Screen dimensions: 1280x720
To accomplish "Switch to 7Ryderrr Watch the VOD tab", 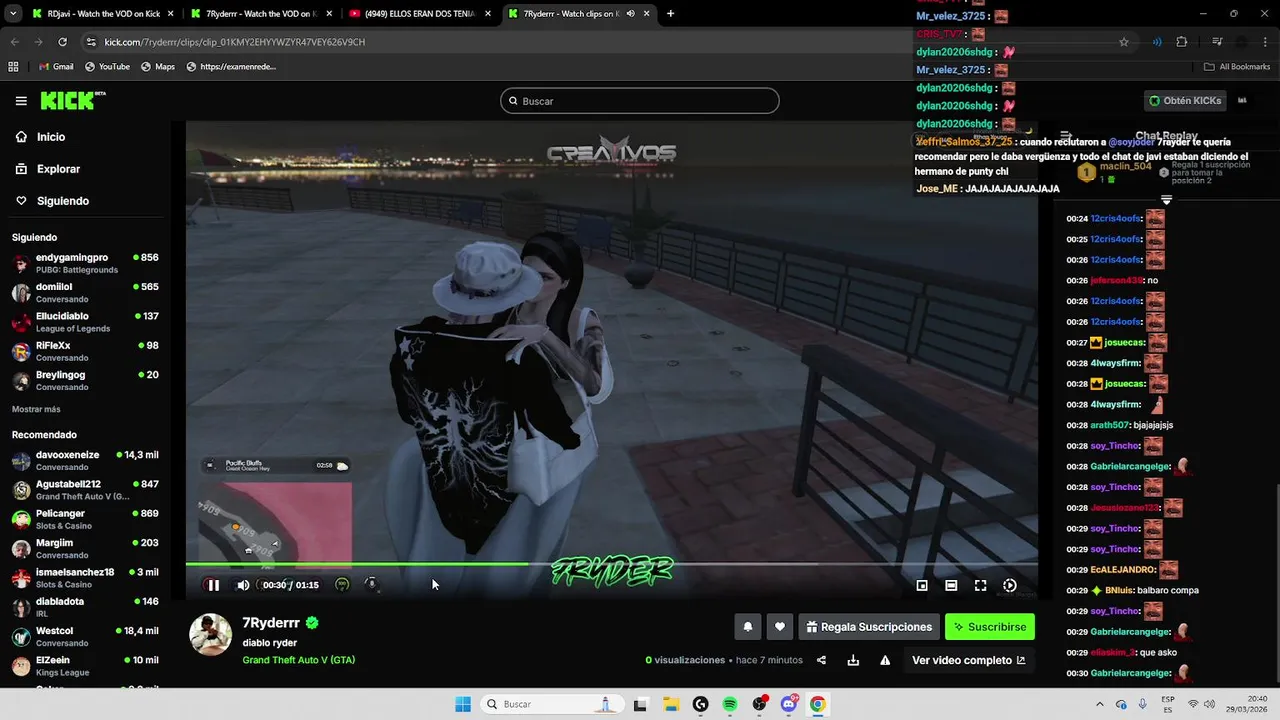I will (x=262, y=14).
